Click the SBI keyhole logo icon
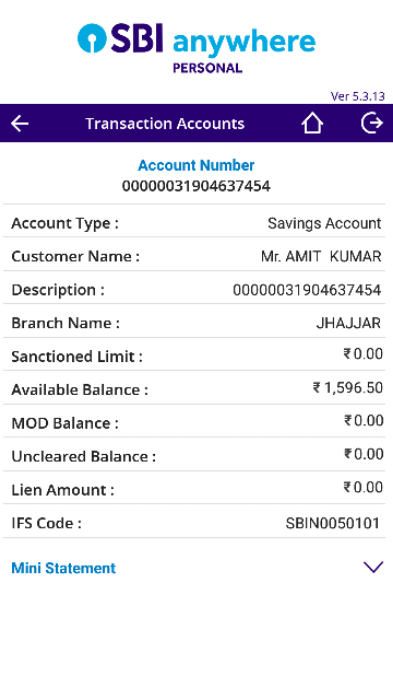 pyautogui.click(x=92, y=38)
